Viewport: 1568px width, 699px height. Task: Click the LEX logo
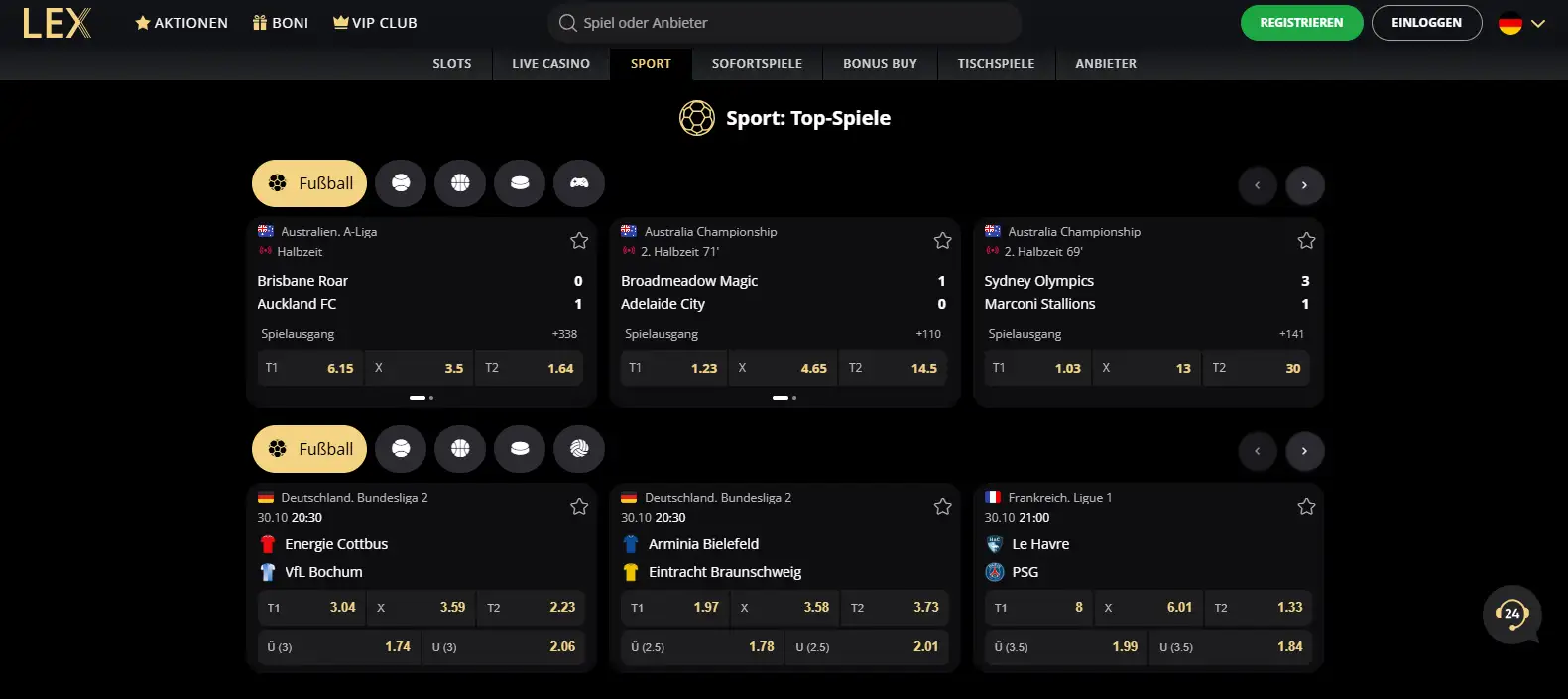(58, 23)
